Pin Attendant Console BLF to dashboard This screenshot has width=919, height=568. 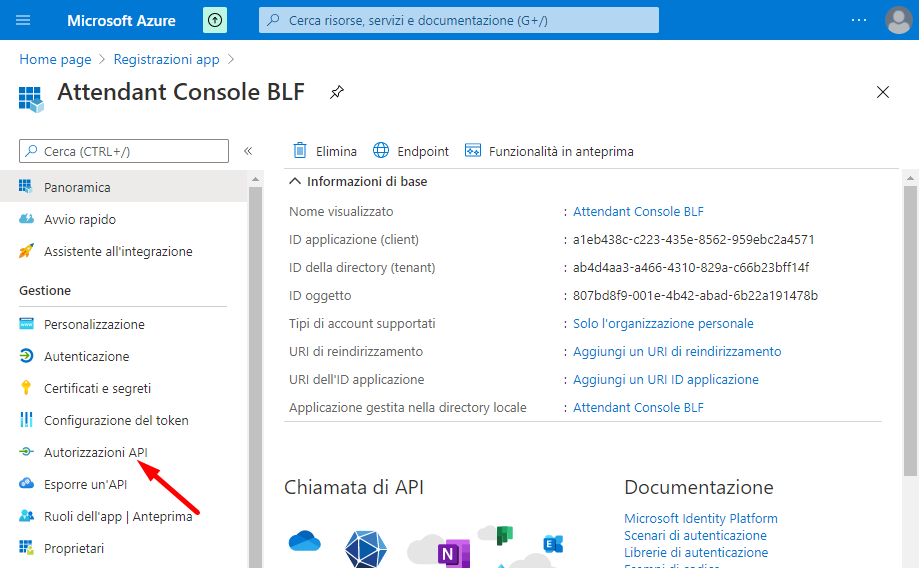point(336,92)
